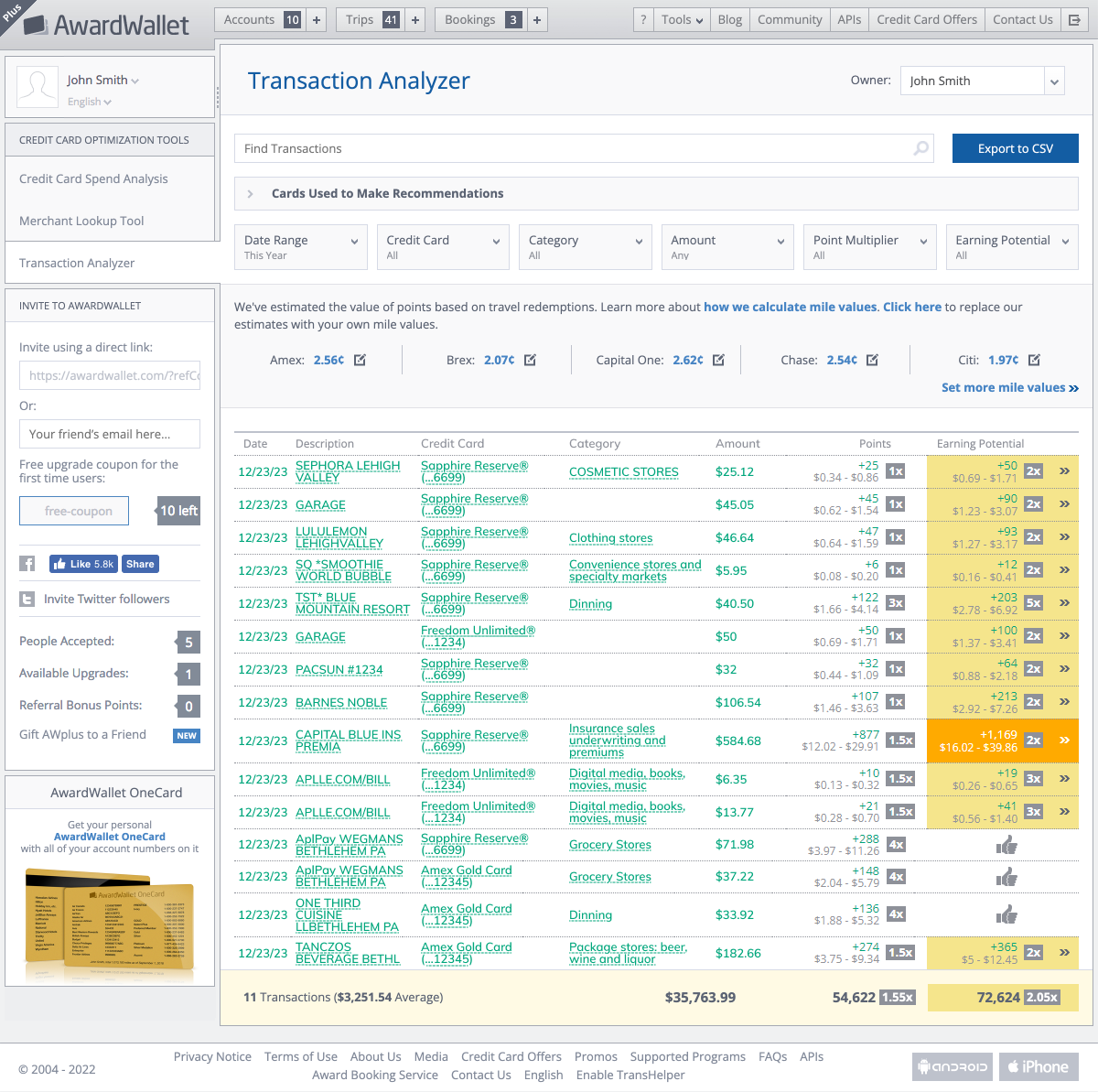This screenshot has width=1098, height=1092.
Task: Edit the Amex mile value
Action: click(x=360, y=360)
